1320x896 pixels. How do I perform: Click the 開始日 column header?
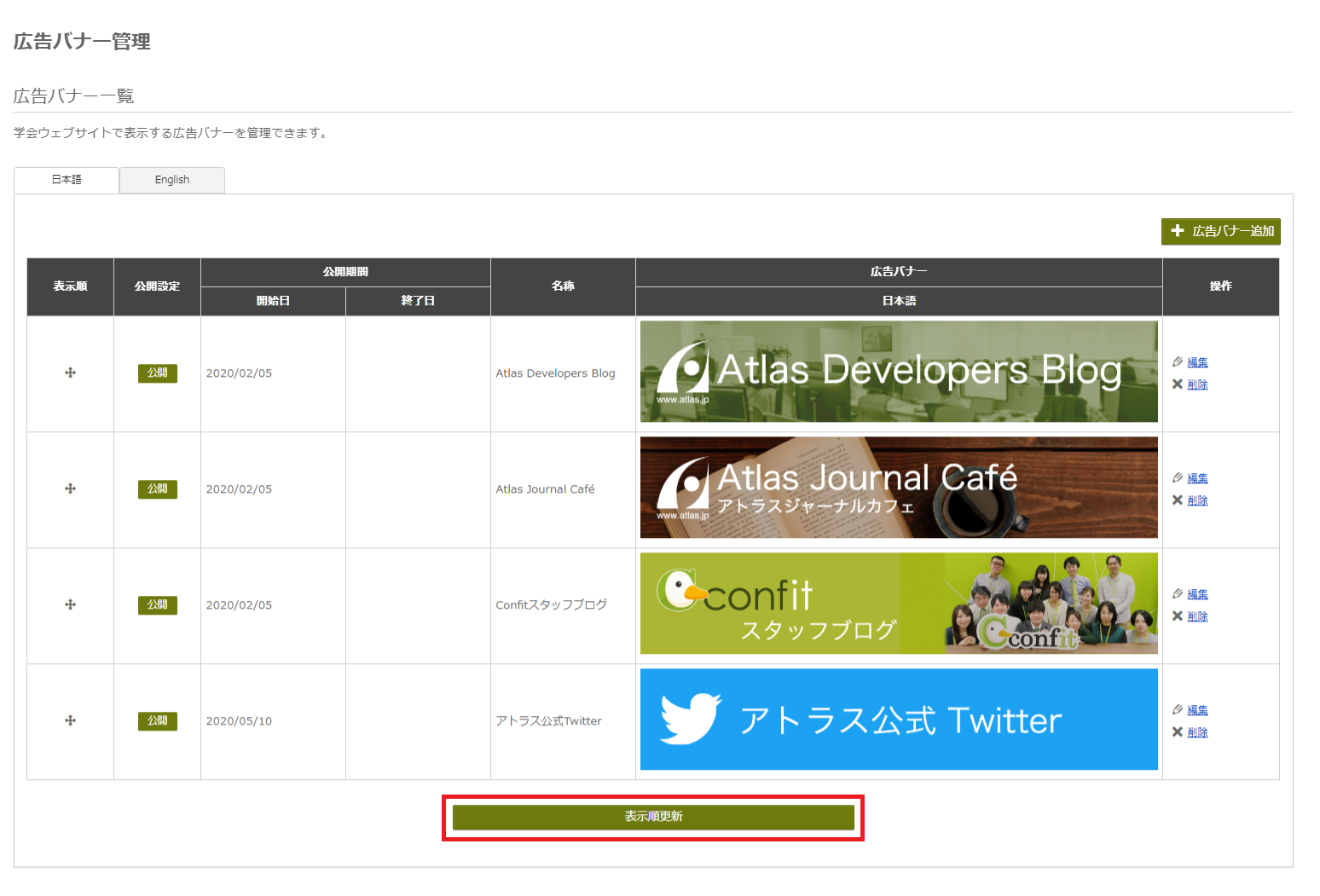[273, 301]
